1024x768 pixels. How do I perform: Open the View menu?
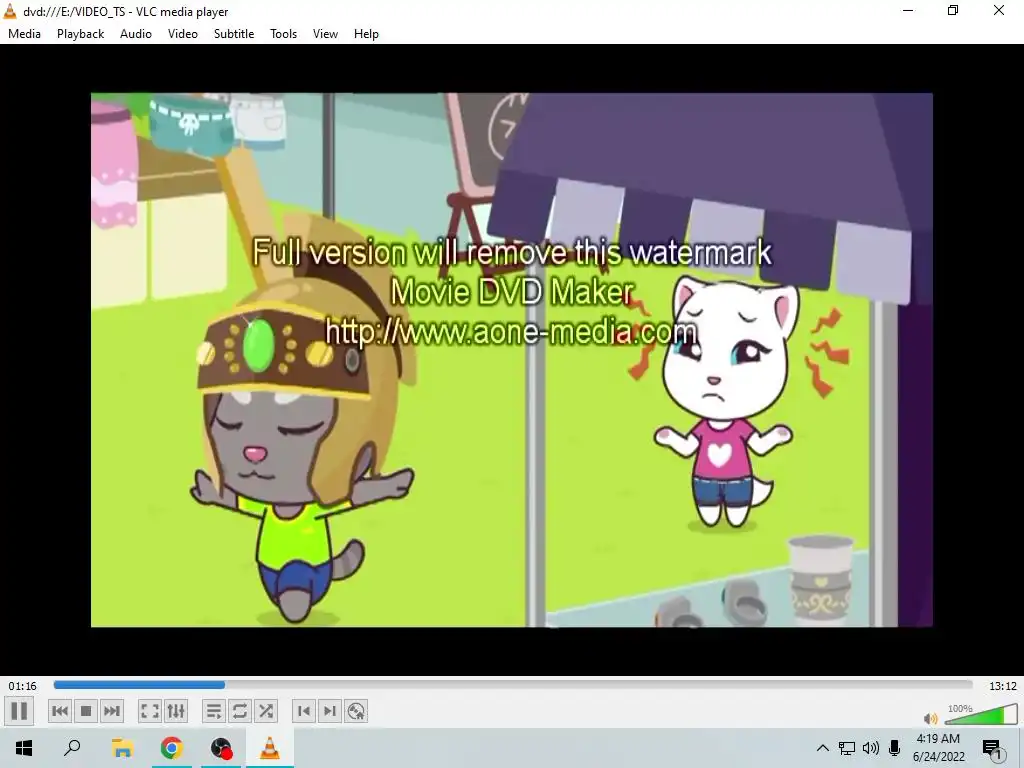click(x=325, y=34)
